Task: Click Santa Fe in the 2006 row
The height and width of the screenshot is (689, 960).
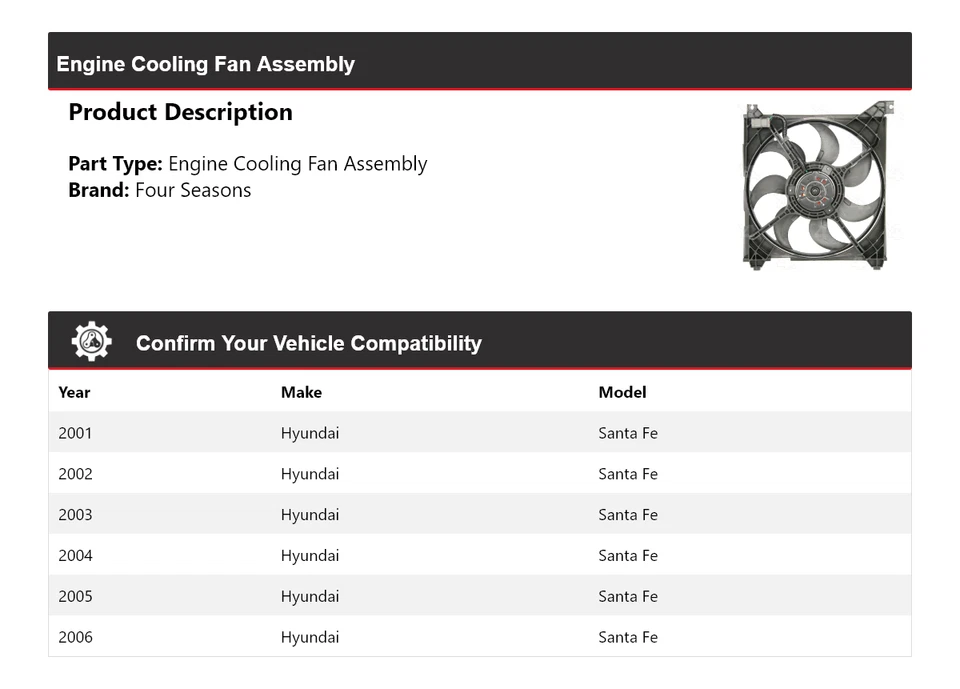Action: (628, 637)
